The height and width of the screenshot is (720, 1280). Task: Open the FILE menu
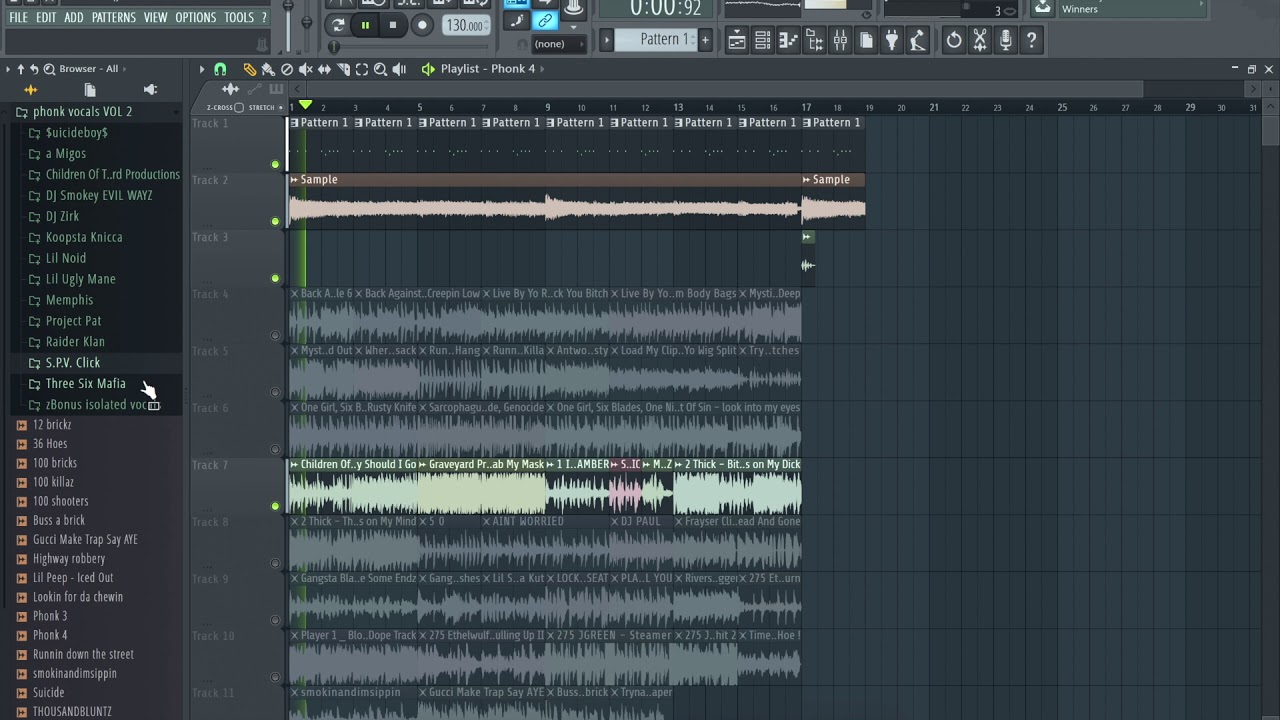19,18
